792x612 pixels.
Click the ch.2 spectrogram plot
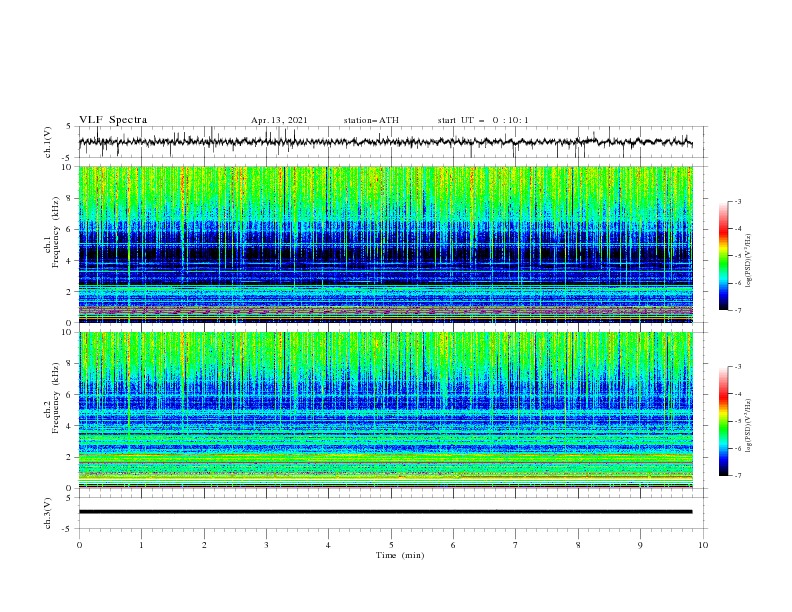(x=385, y=410)
